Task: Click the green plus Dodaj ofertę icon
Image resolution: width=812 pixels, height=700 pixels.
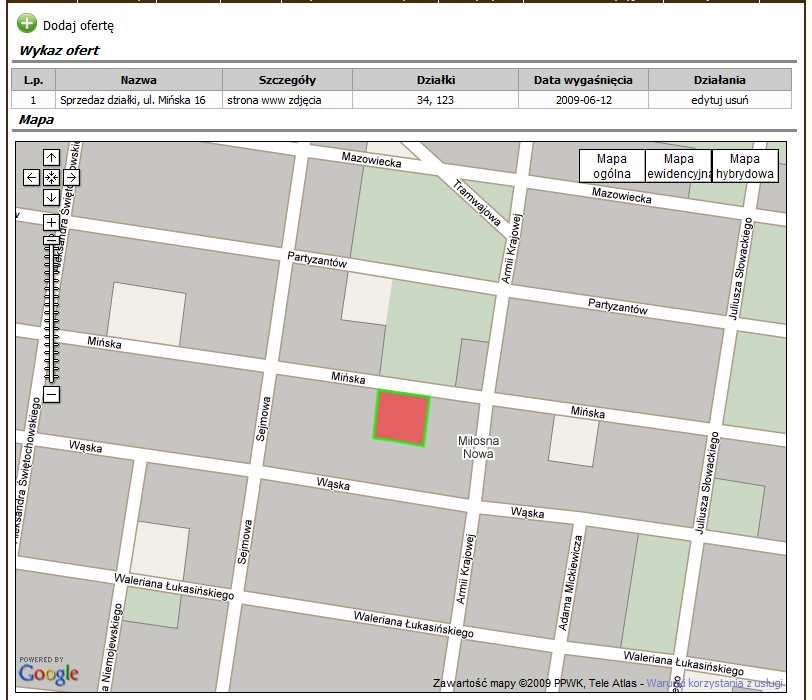Action: tap(26, 23)
